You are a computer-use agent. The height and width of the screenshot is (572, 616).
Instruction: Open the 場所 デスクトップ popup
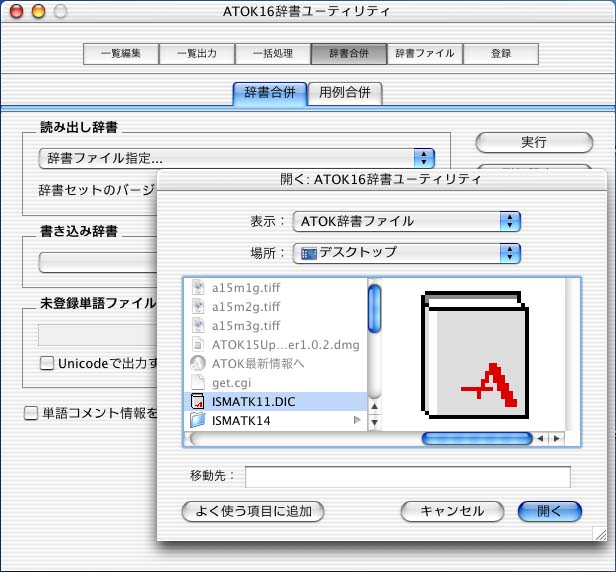pyautogui.click(x=407, y=253)
